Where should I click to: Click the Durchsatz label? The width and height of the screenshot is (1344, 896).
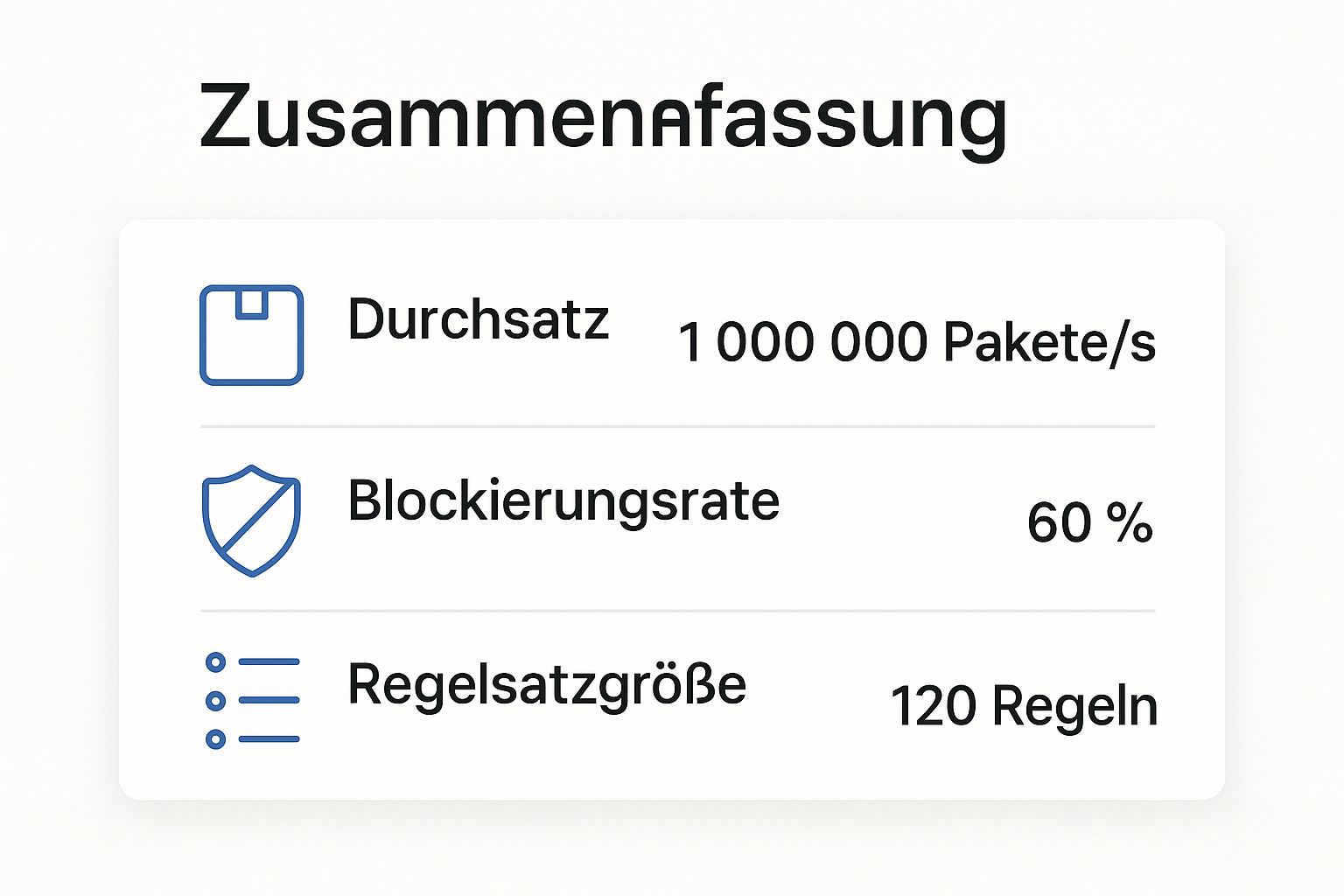click(478, 319)
